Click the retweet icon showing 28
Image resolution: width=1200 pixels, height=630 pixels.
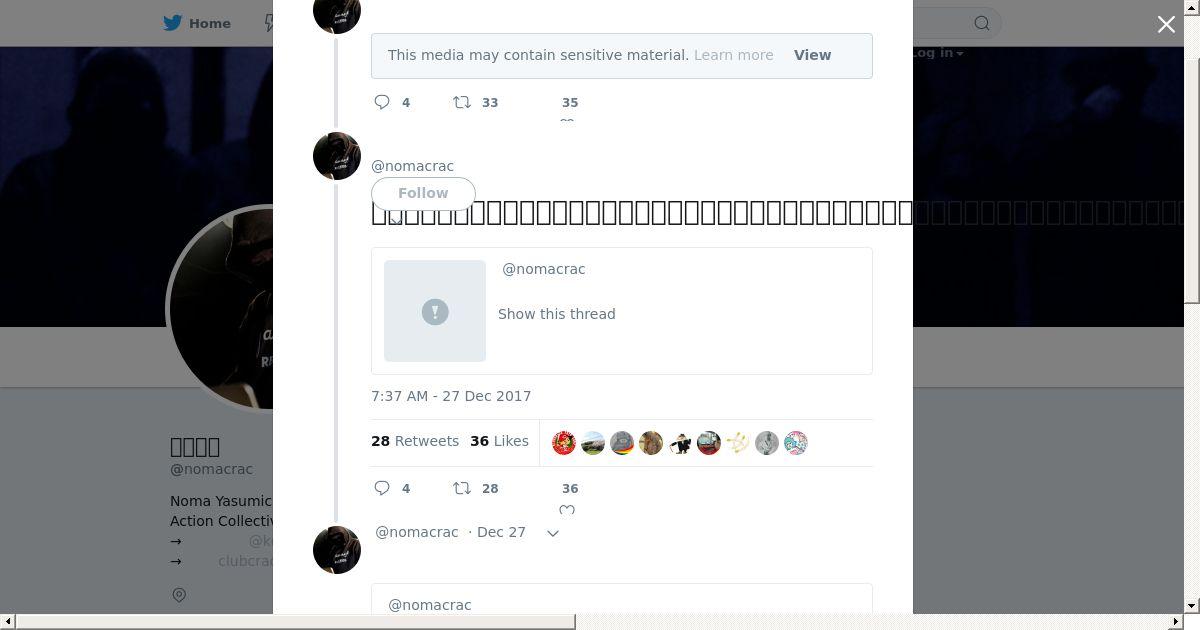tap(462, 488)
